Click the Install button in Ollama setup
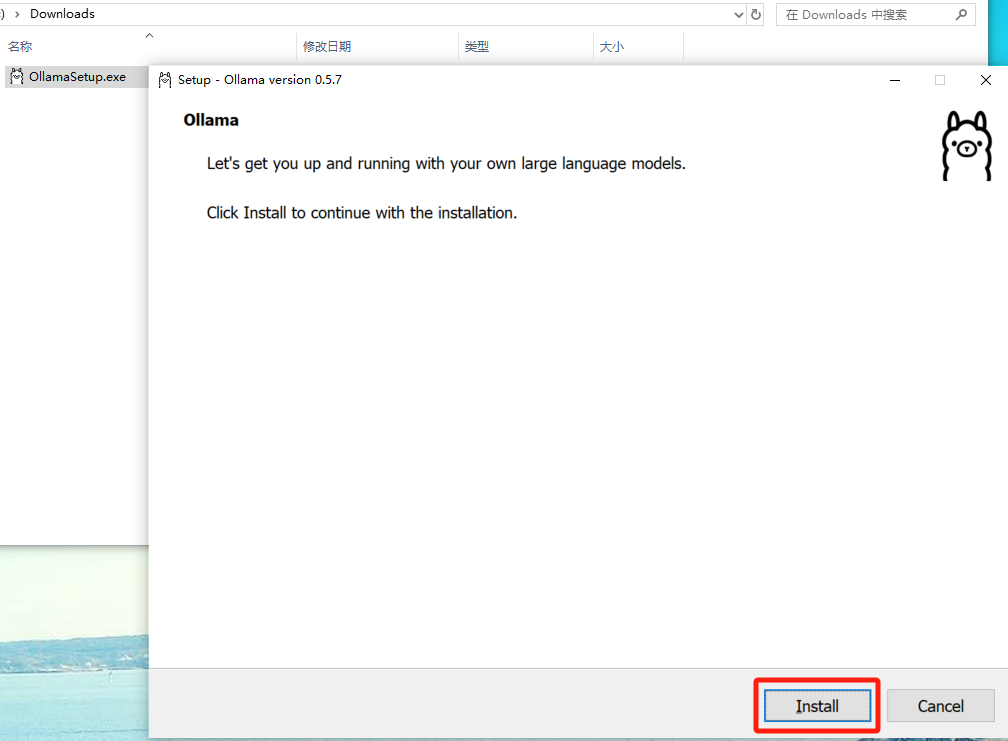Viewport: 1008px width, 741px height. pyautogui.click(x=817, y=706)
